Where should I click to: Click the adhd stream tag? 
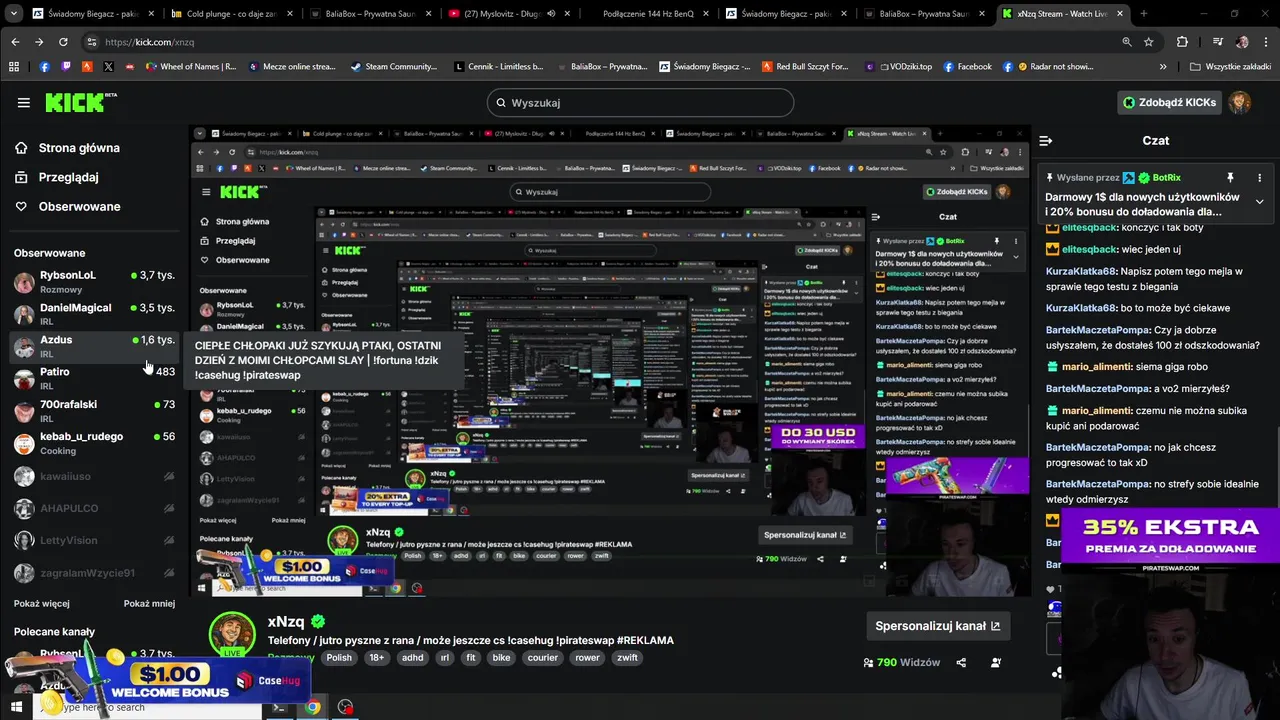412,658
